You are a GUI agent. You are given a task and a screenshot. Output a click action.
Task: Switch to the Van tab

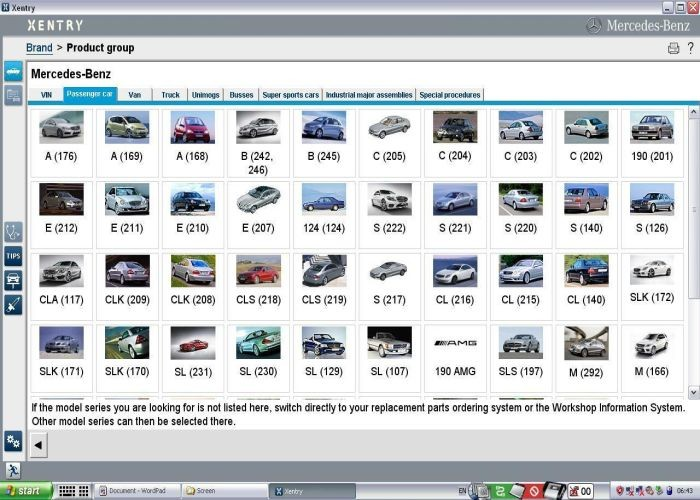[135, 95]
